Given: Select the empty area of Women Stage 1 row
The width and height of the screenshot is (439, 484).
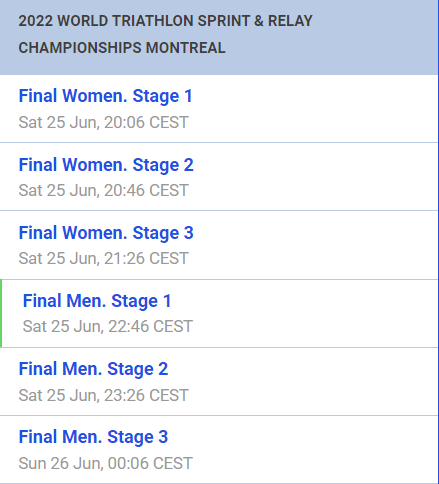Looking at the screenshot, I should [313, 109].
